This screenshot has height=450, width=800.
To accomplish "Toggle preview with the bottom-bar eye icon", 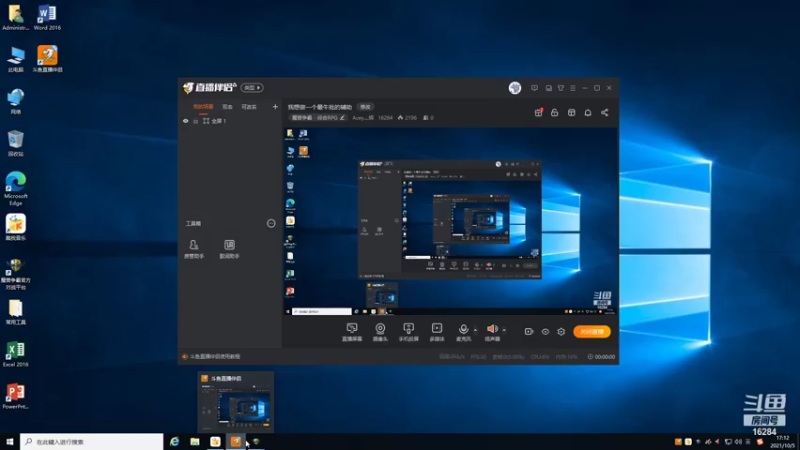I will click(x=545, y=332).
